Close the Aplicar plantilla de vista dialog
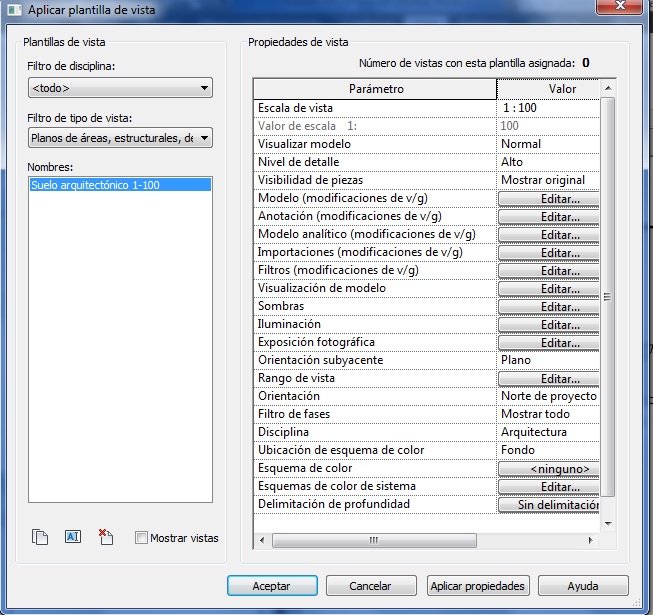The image size is (653, 615). pyautogui.click(x=628, y=8)
